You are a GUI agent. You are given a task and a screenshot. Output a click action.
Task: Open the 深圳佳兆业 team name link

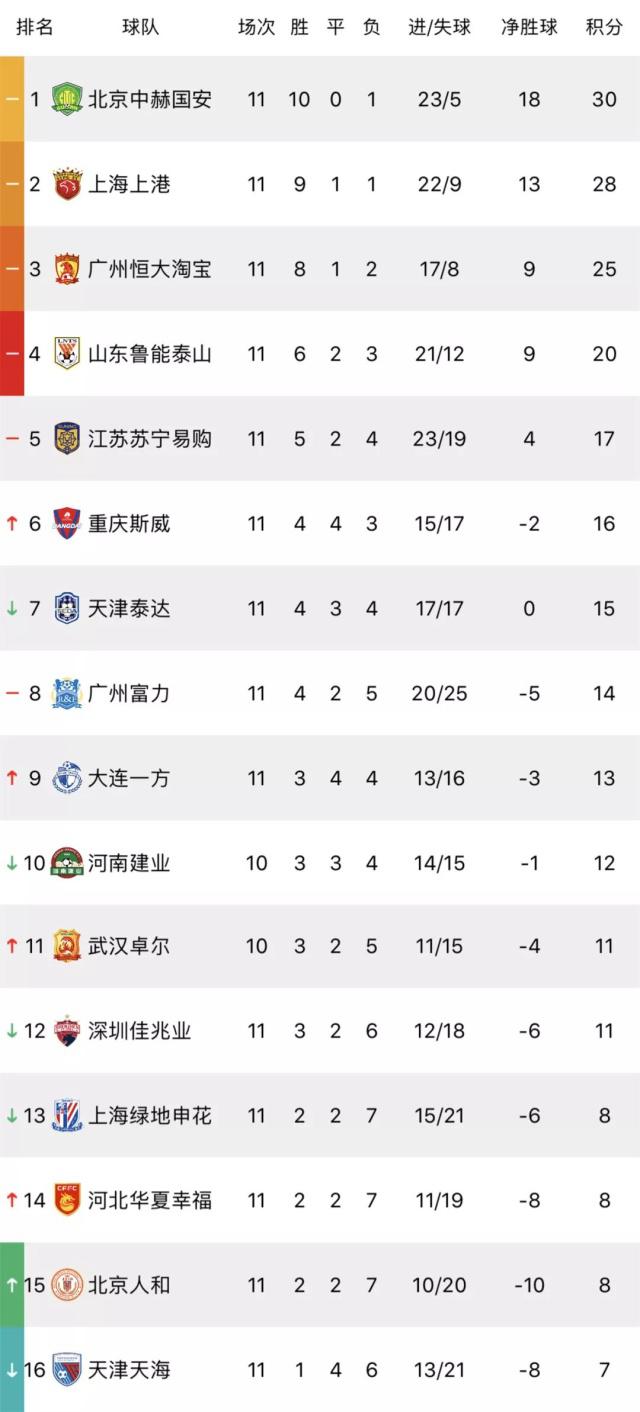click(x=139, y=1031)
